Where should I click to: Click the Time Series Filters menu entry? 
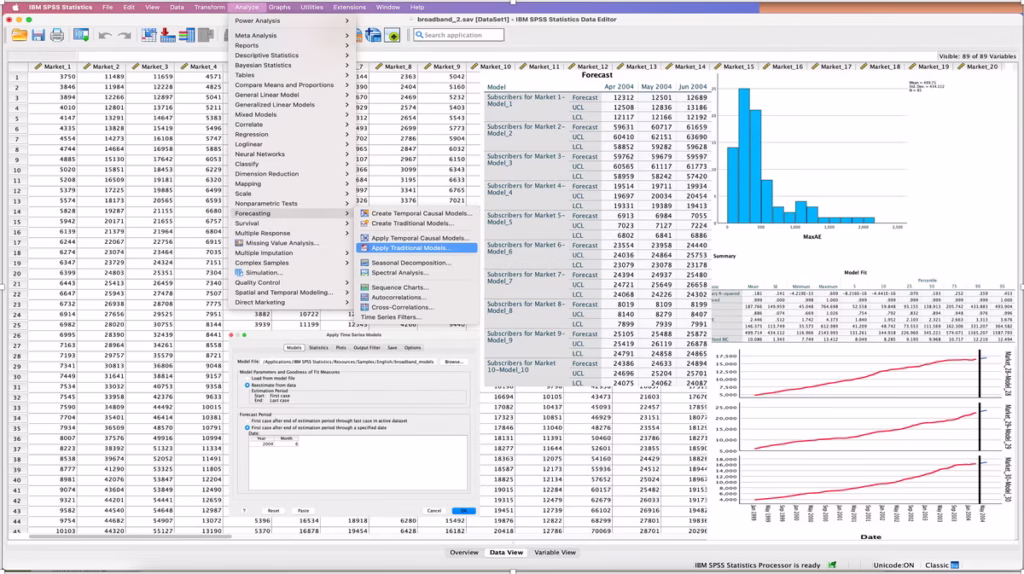391,317
